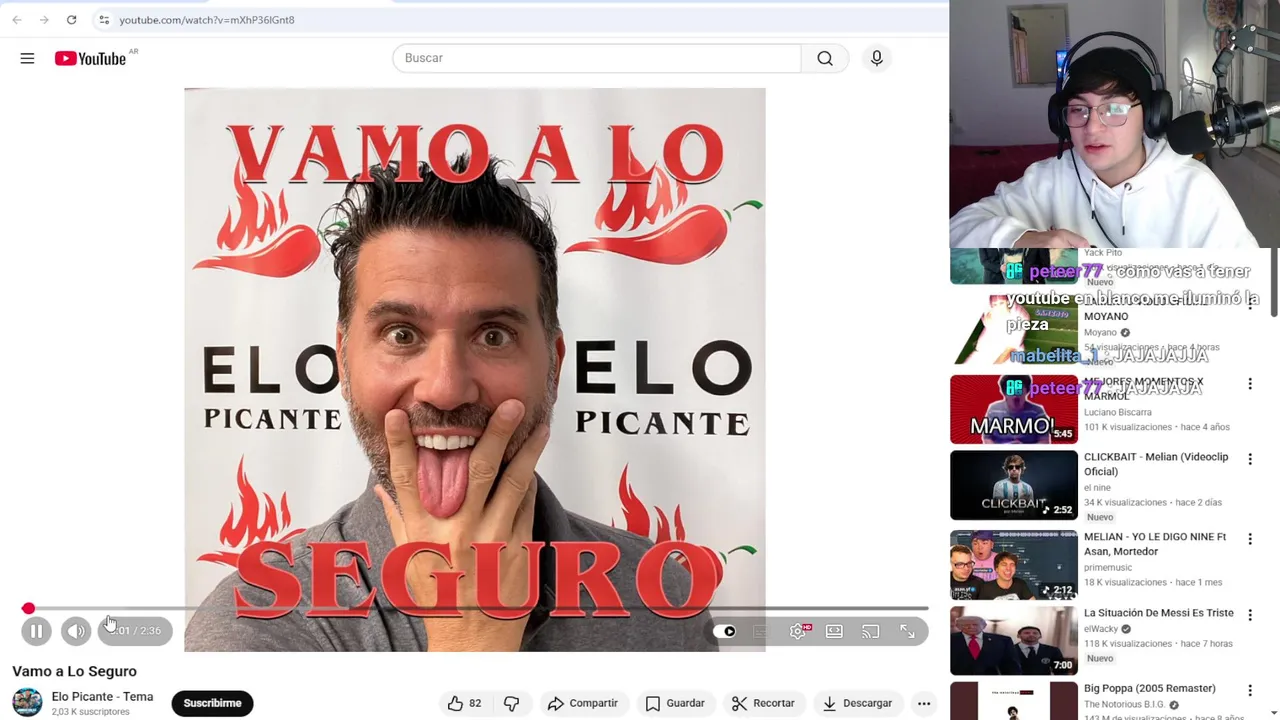Click 2,03 K suscriptores text

point(90,712)
